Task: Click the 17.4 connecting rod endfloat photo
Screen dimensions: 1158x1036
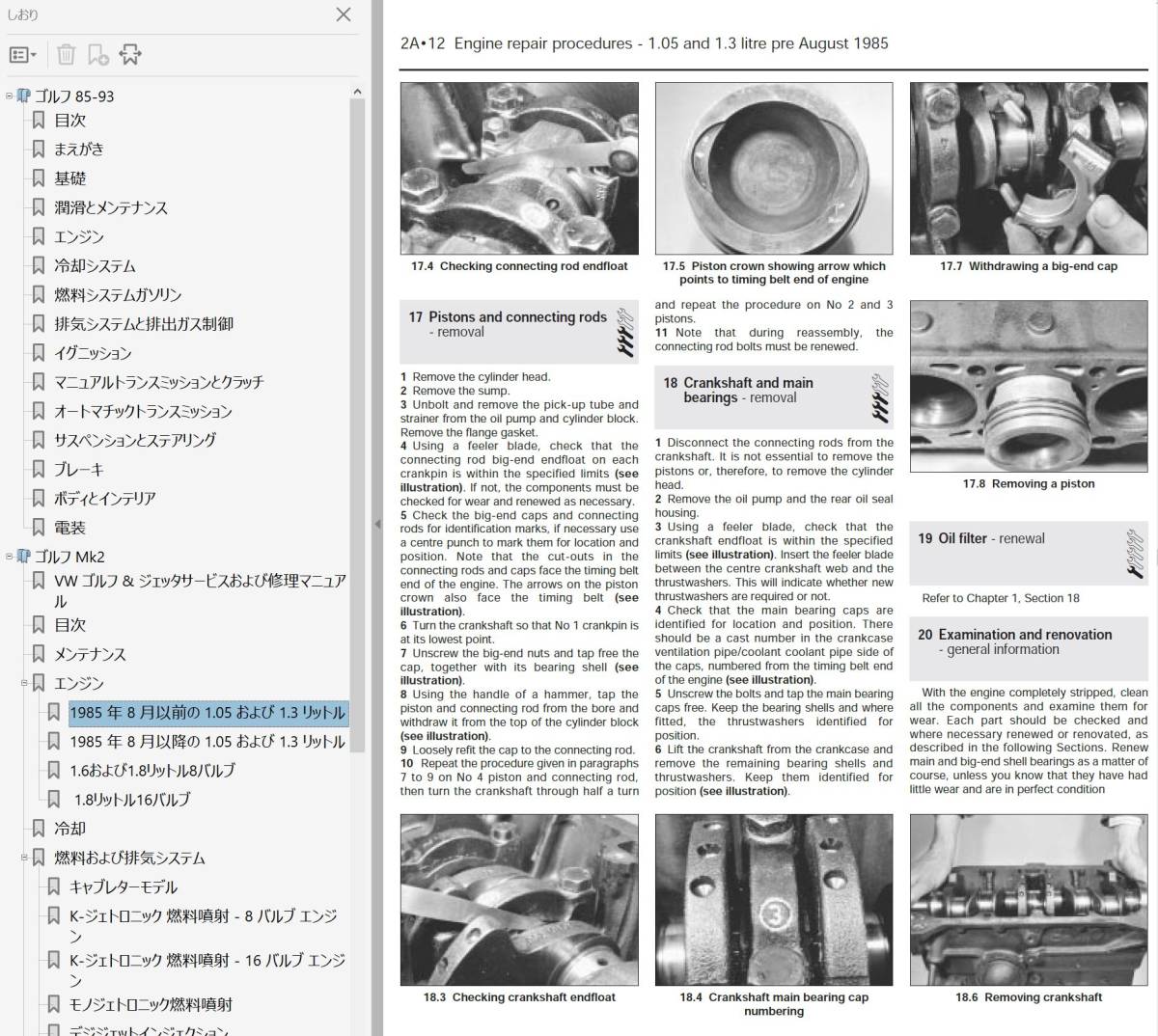Action: [x=519, y=169]
